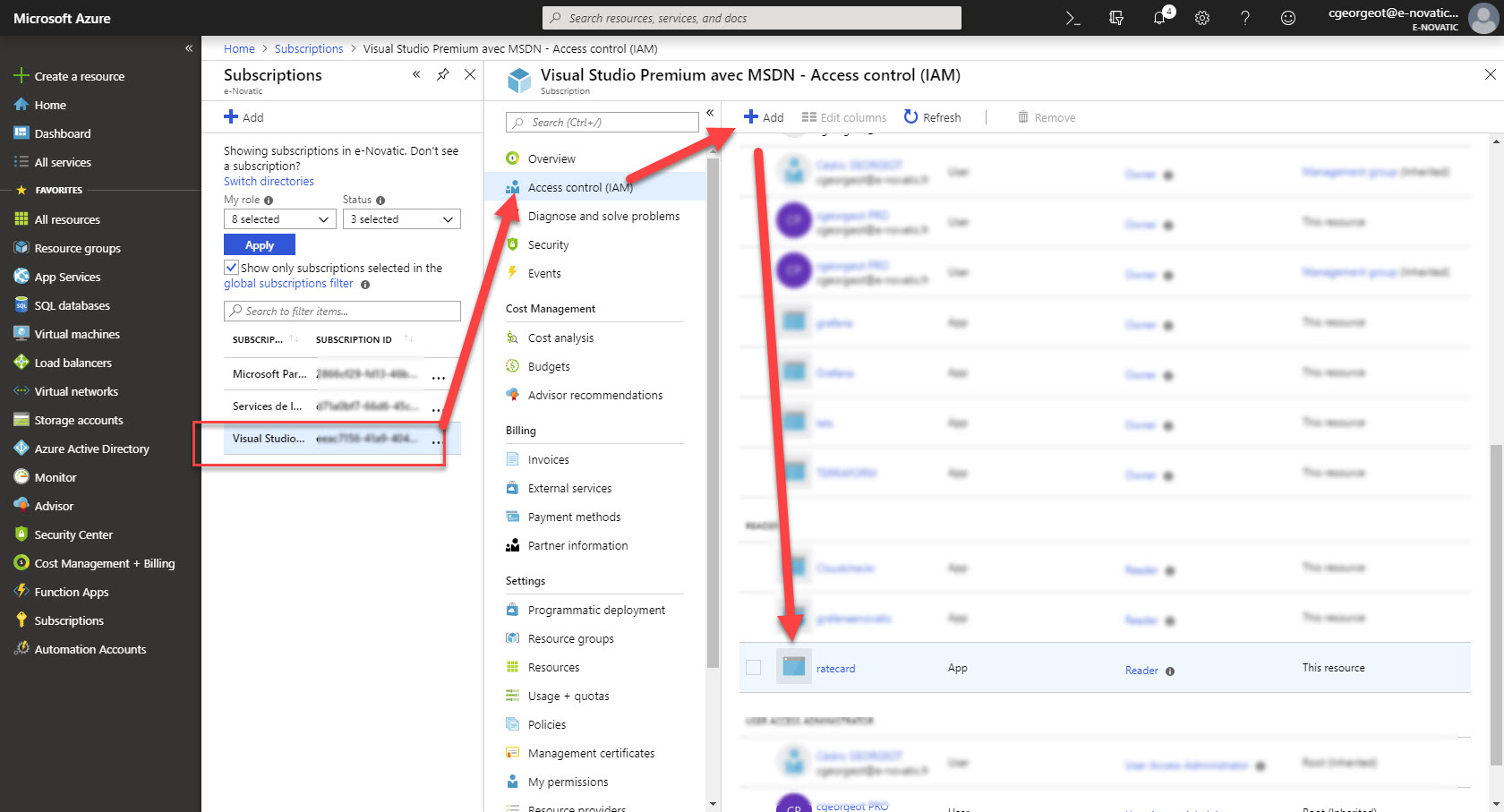This screenshot has height=812, width=1504.
Task: Send feedback with the smiley icon
Action: tap(1288, 18)
